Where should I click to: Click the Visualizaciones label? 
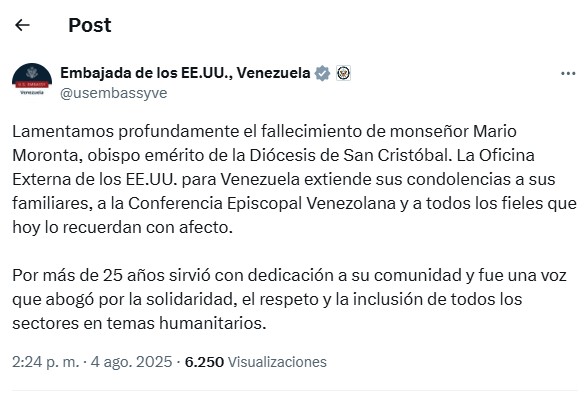pyautogui.click(x=277, y=362)
